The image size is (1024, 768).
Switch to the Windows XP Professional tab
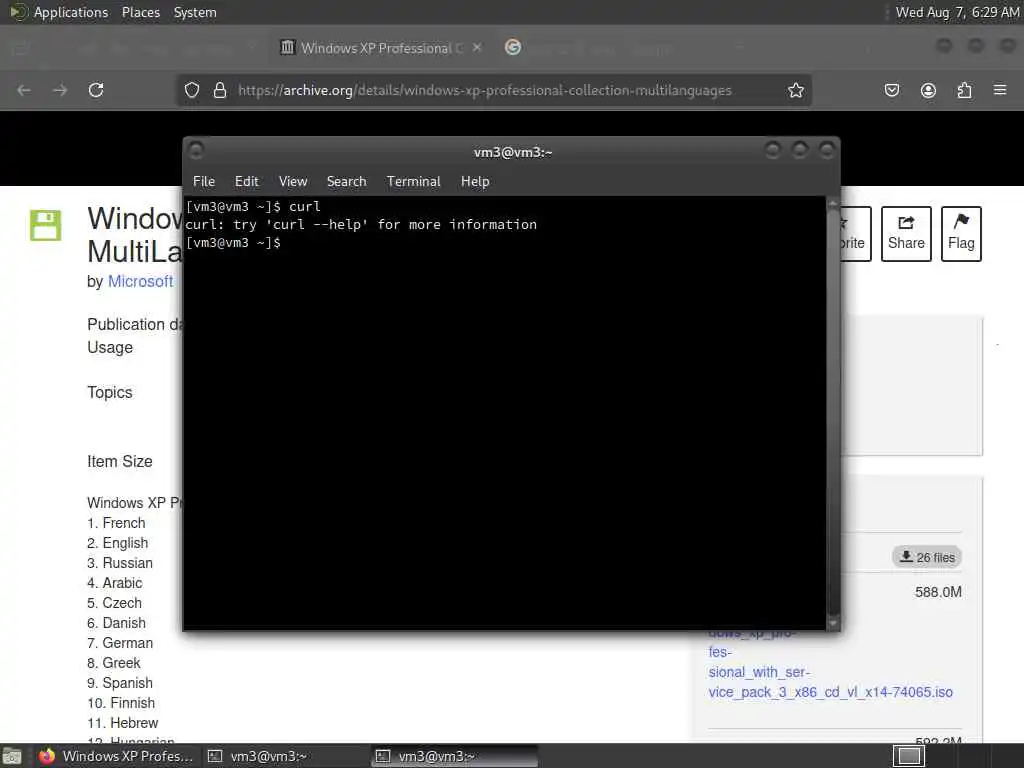click(381, 48)
